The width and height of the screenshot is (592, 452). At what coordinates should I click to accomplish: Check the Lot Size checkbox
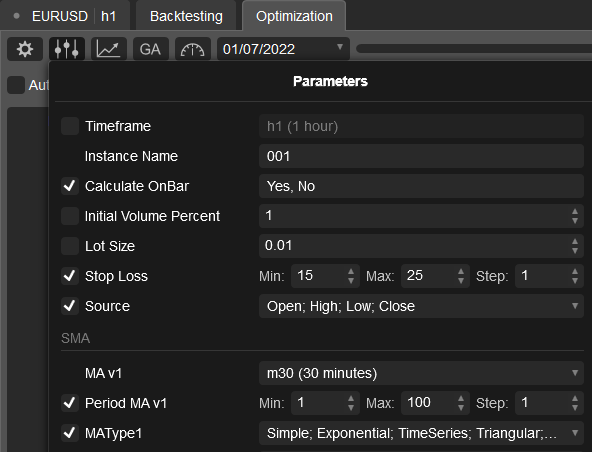coord(70,246)
